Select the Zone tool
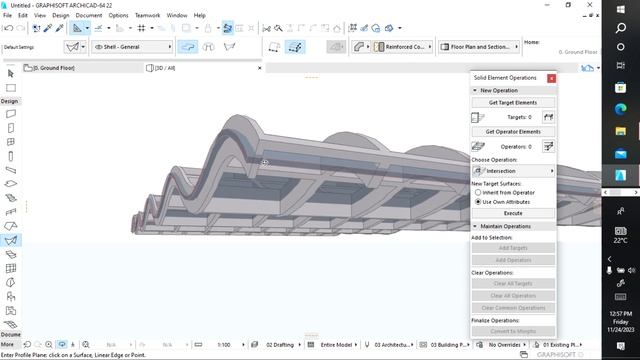Image resolution: width=640 pixels, height=360 pixels. 11,311
